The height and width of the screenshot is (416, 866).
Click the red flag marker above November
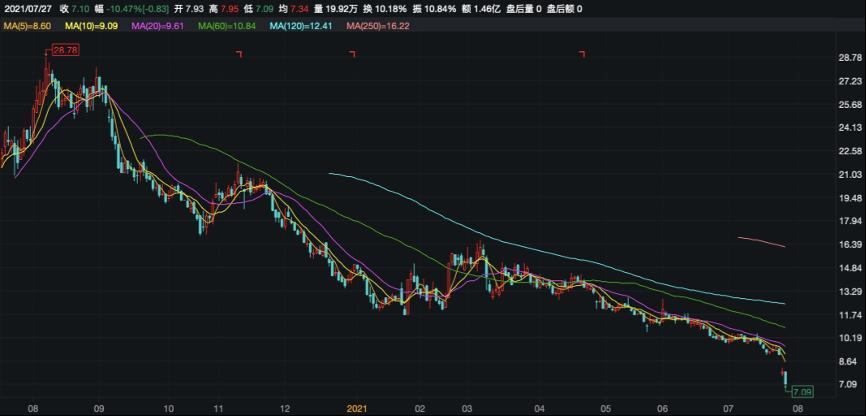click(239, 54)
